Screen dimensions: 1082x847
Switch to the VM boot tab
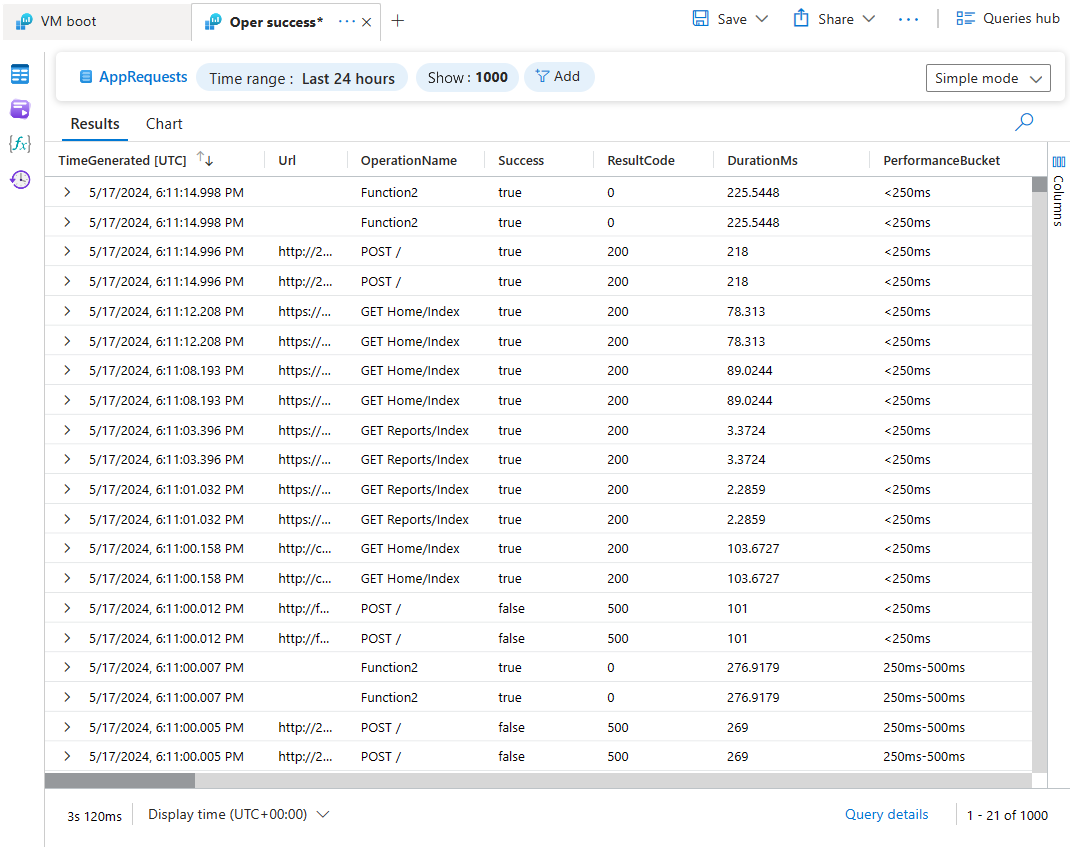click(x=68, y=21)
